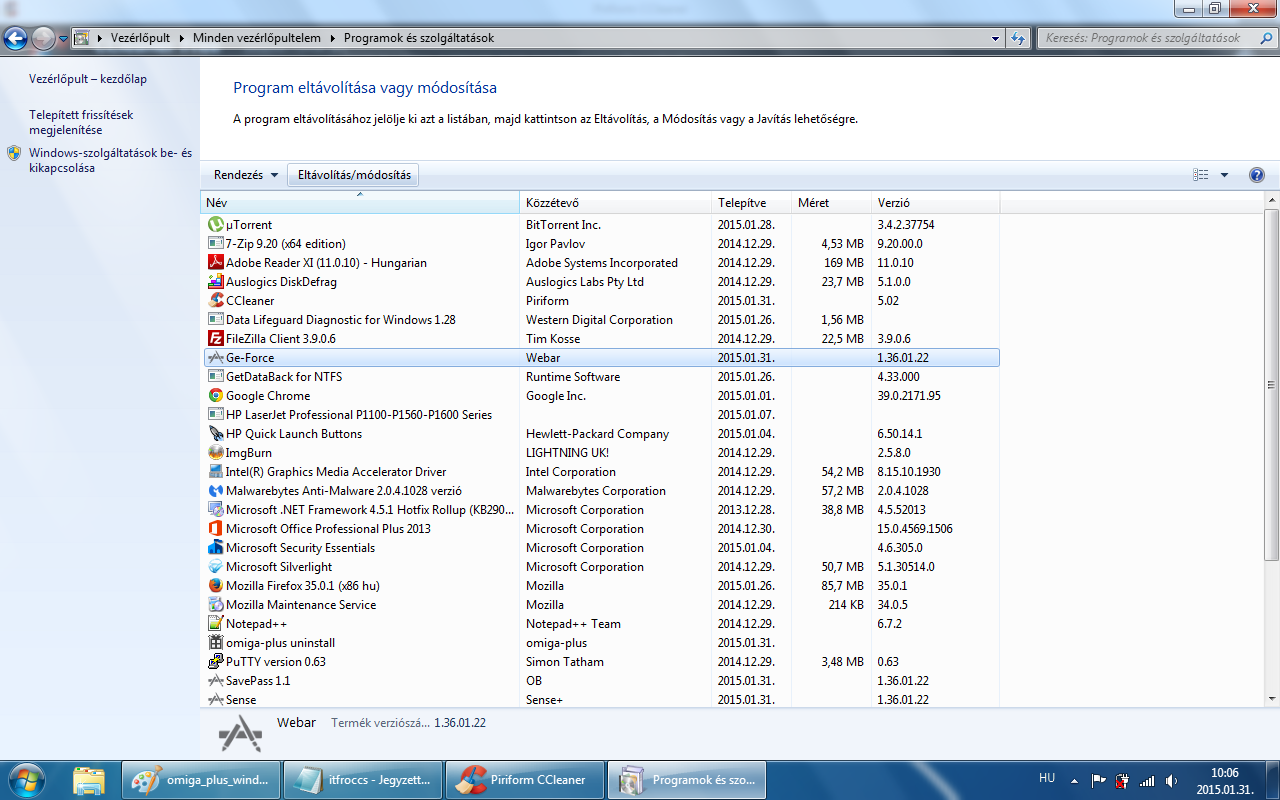The width and height of the screenshot is (1280, 800).
Task: Open Windows-szolgáltatások be- és kikapcsolása link
Action: tap(110, 160)
